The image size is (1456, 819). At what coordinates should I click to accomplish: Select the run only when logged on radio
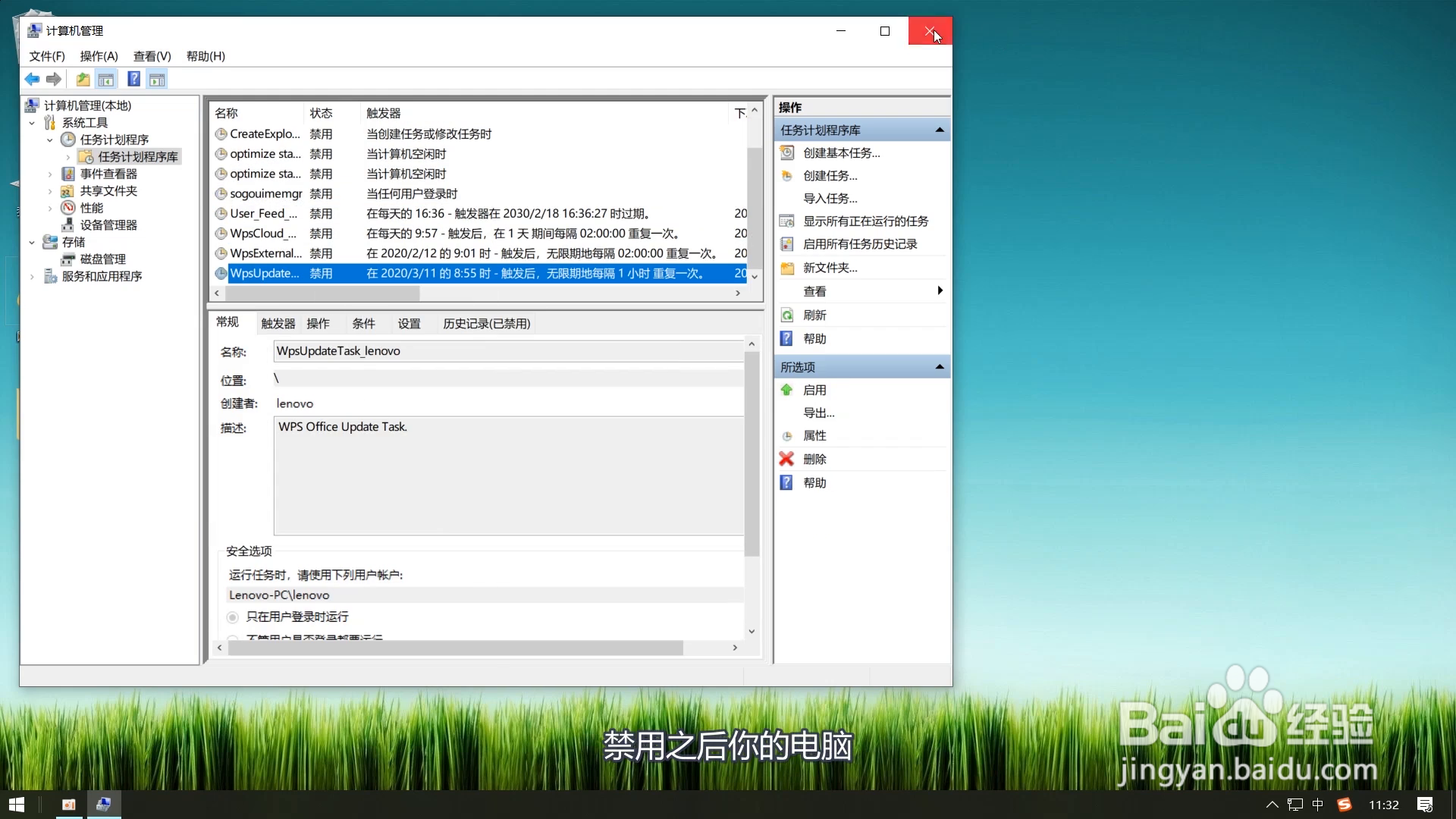tap(233, 617)
